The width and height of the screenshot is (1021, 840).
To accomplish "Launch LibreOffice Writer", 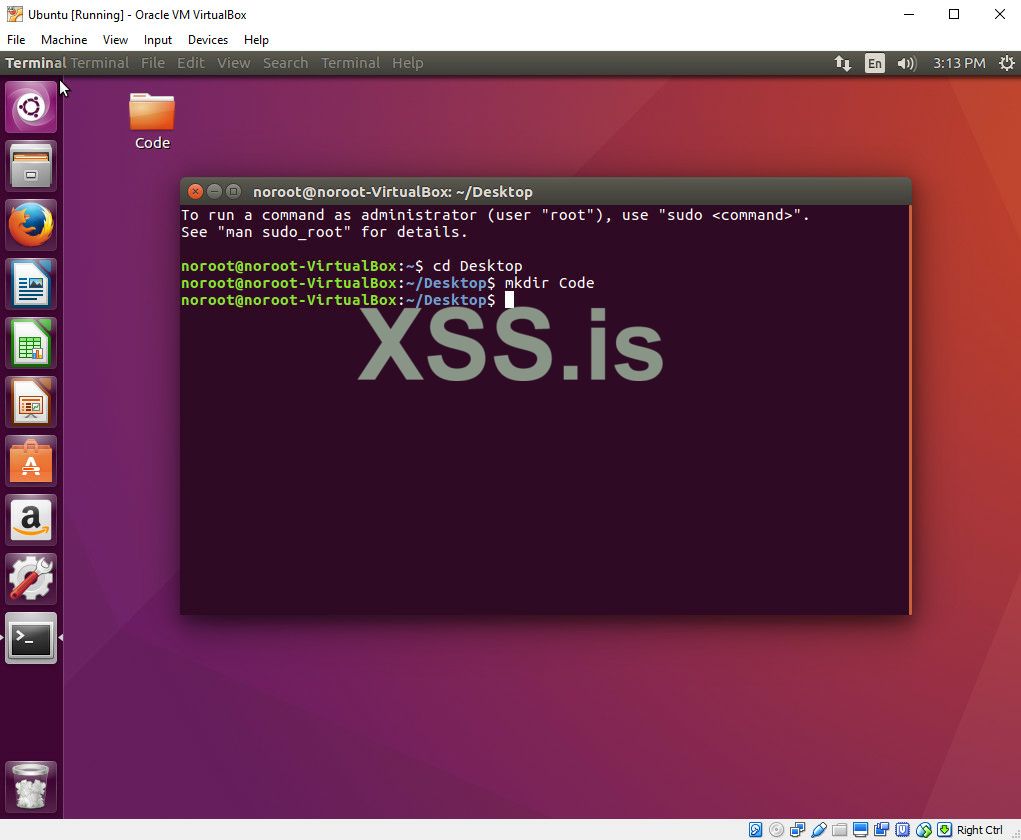I will coord(31,284).
